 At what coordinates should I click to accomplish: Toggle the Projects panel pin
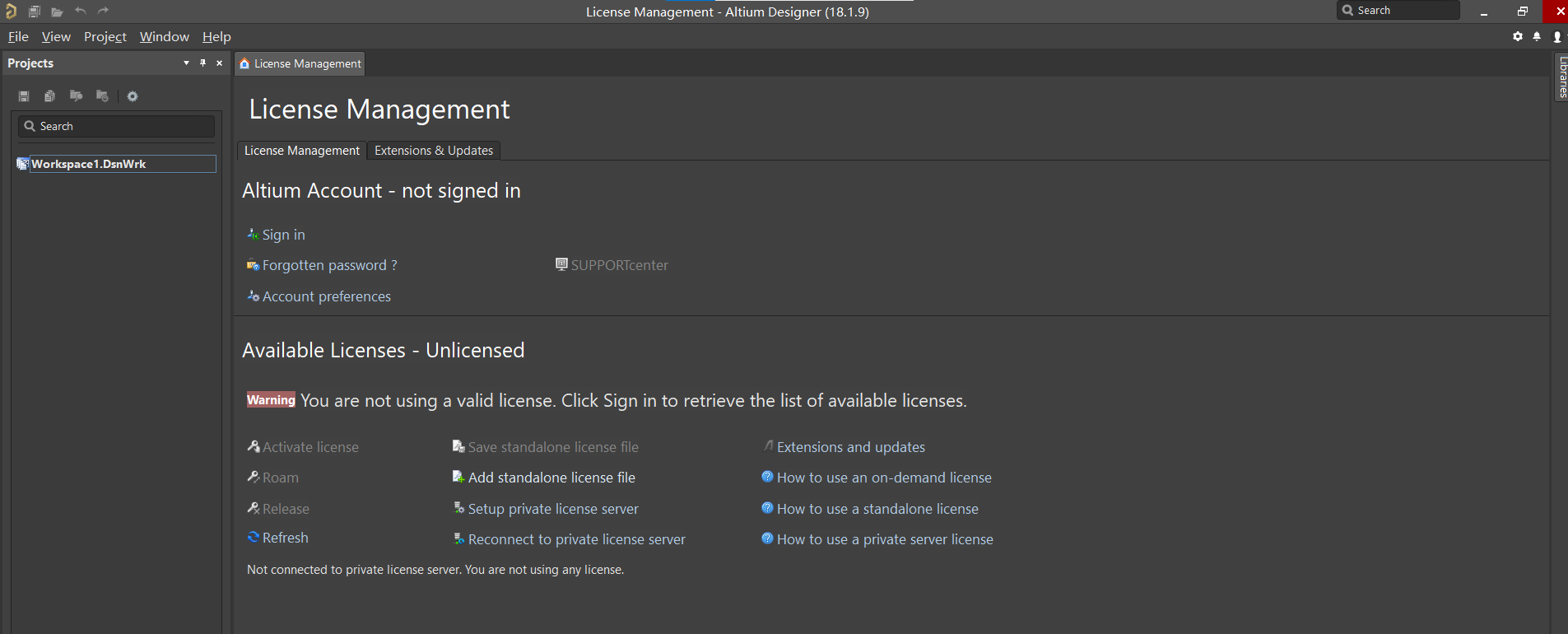tap(202, 63)
